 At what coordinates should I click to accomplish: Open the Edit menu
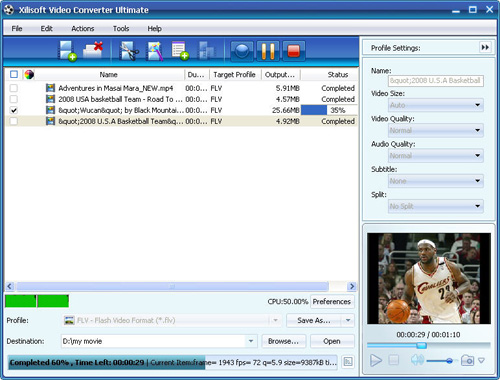[x=46, y=29]
